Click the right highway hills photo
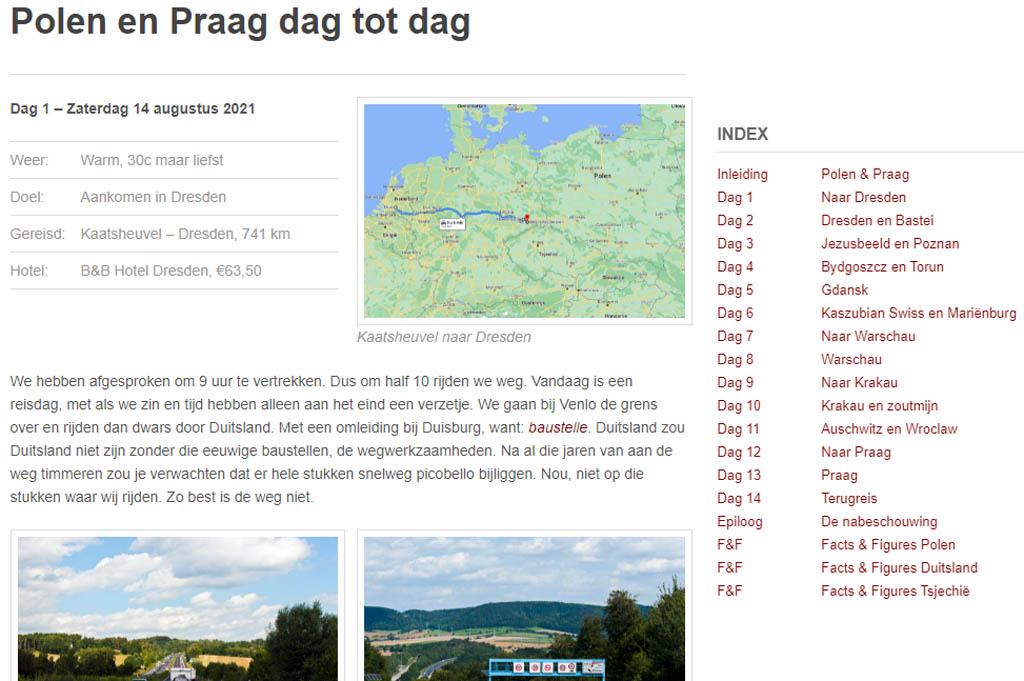 pos(524,608)
